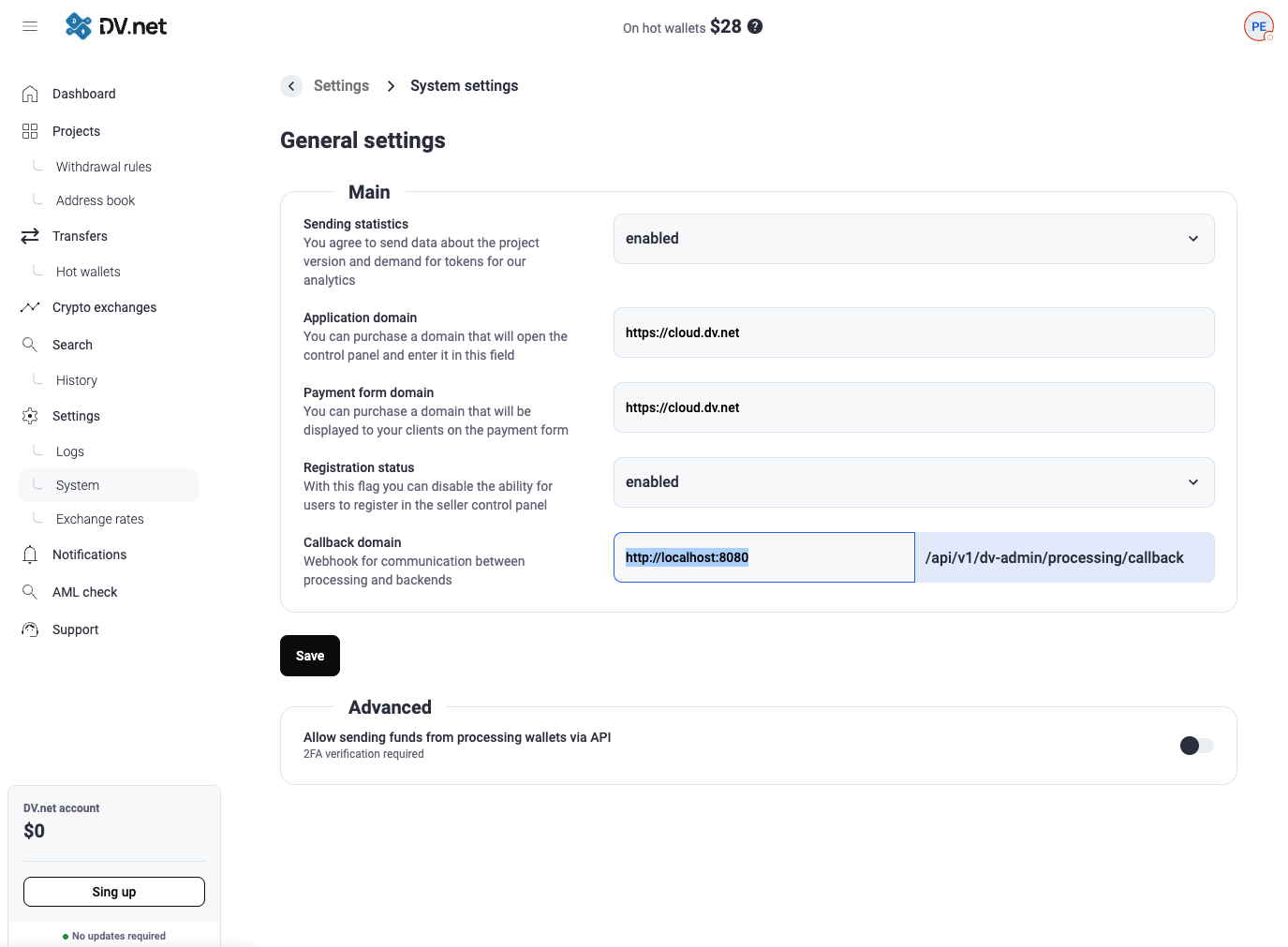Viewport: 1288px width, 947px height.
Task: Click the hamburger menu icon
Action: 30,26
